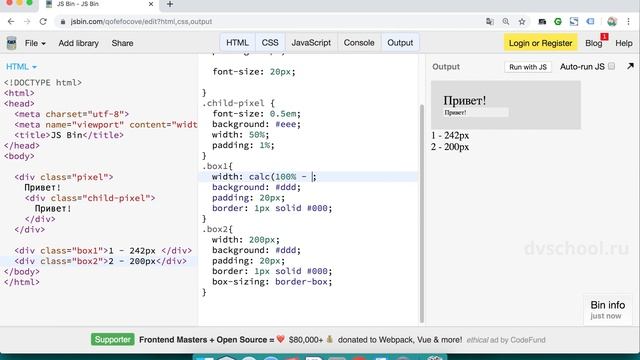Toggle the Output panel tab

tap(400, 43)
